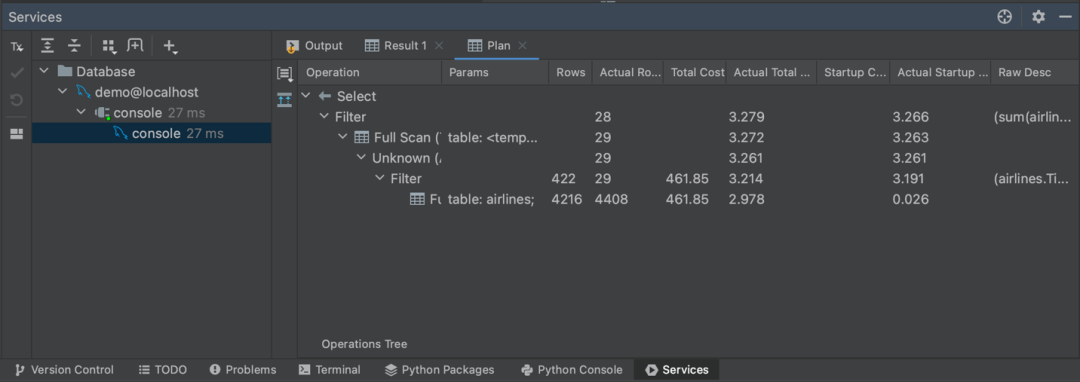Screen dimensions: 1080x382
Task: Click the 0.026 actual startup value
Action: pos(911,200)
